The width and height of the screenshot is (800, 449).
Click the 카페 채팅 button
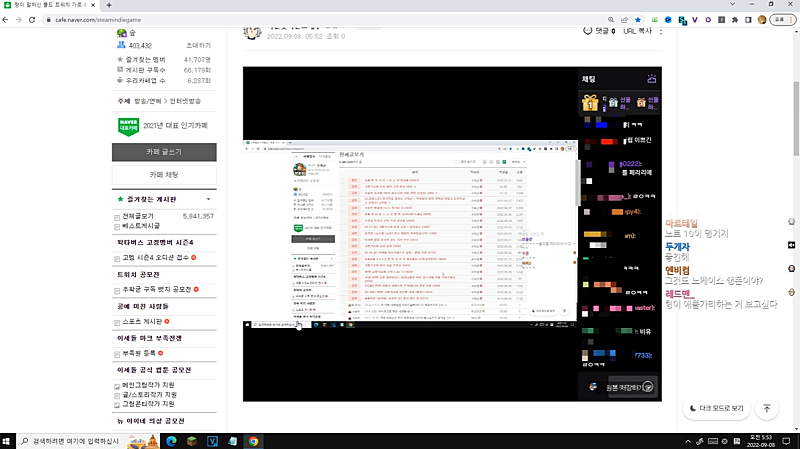click(164, 174)
